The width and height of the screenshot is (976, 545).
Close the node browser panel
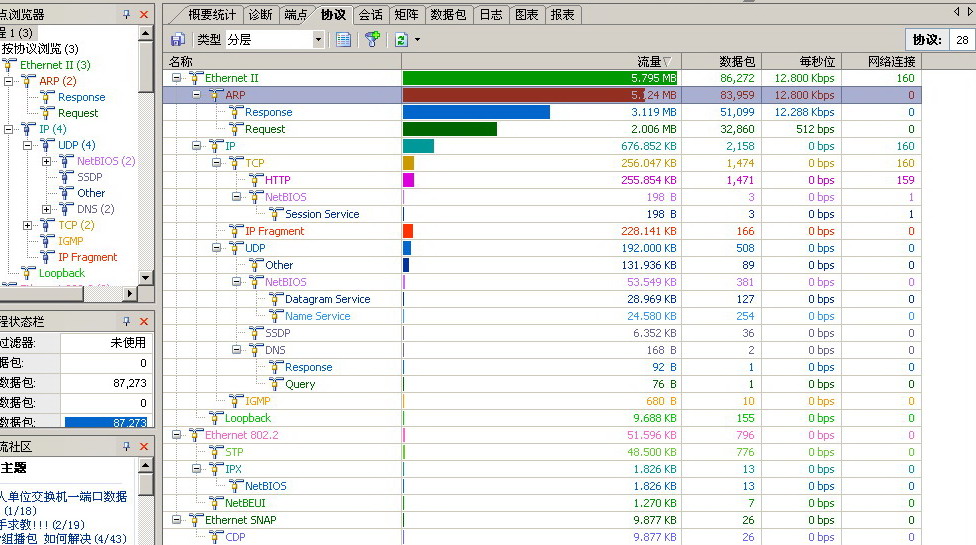[x=144, y=14]
